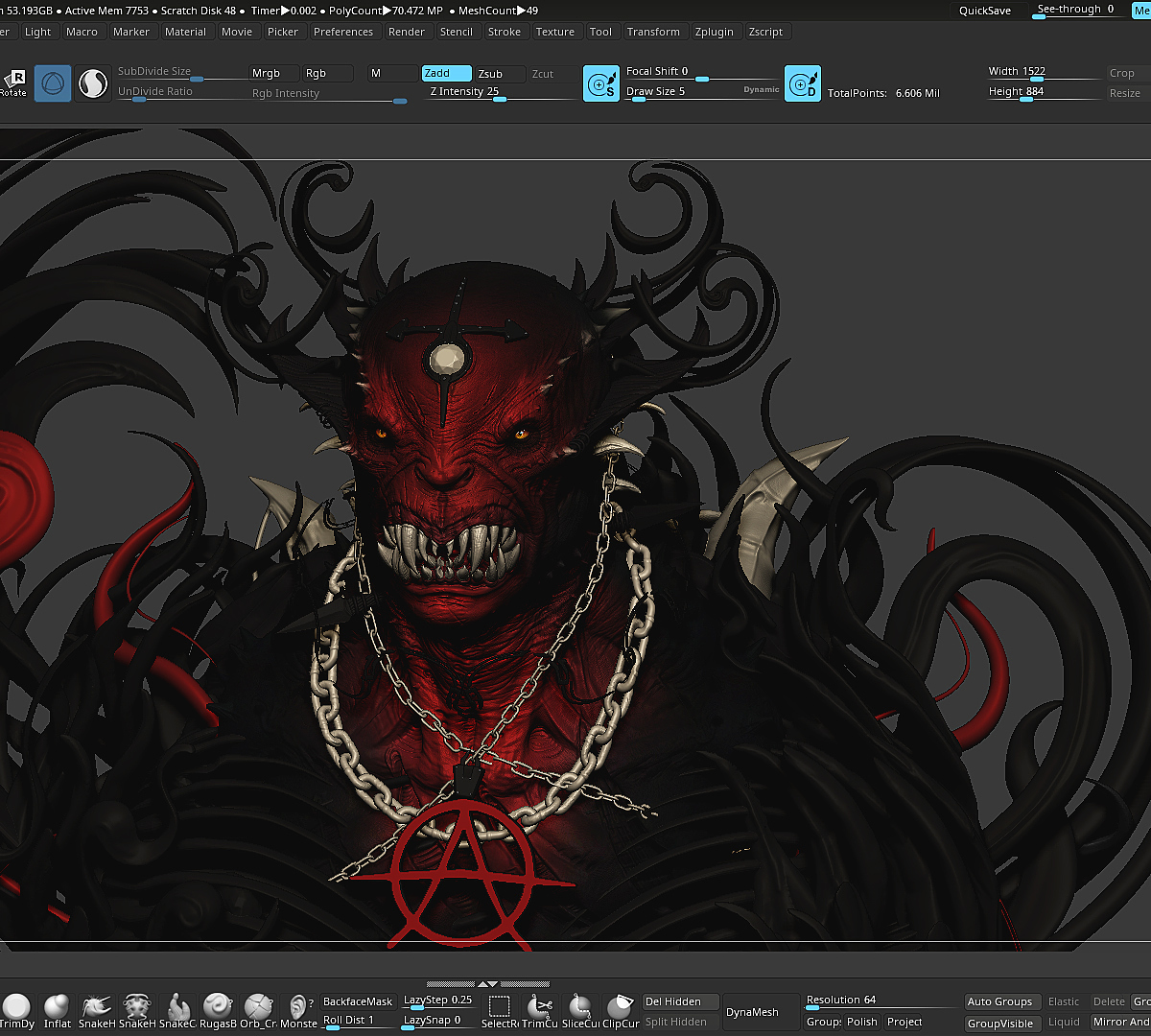This screenshot has height=1036, width=1151.
Task: Click GroupVisible button
Action: (1000, 1024)
